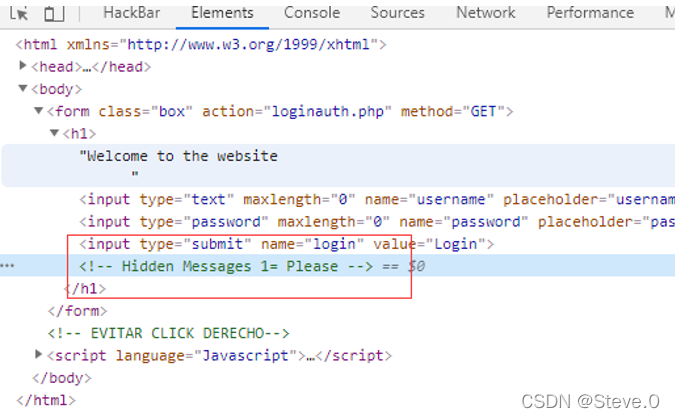The width and height of the screenshot is (675, 418).
Task: Open the Console tab
Action: tap(312, 12)
